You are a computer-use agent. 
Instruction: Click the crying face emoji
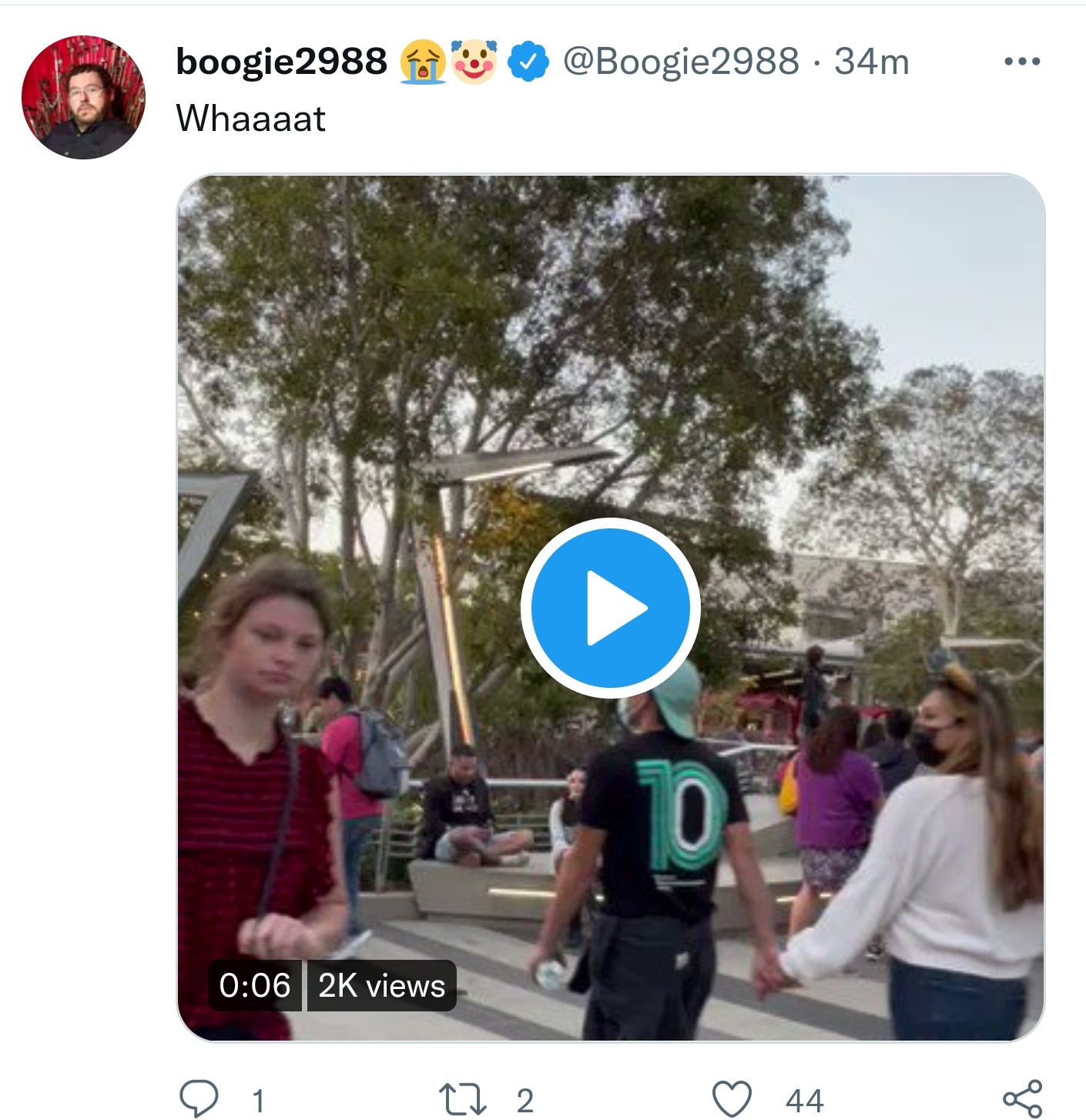pos(423,62)
